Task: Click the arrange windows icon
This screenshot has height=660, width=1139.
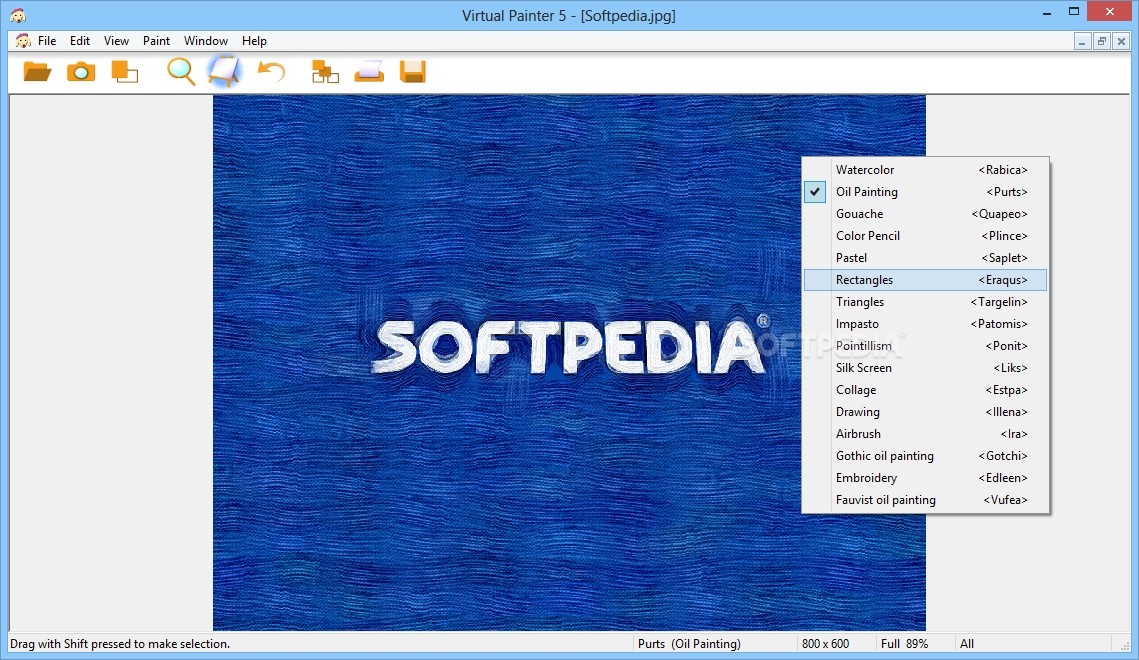Action: pyautogui.click(x=324, y=71)
